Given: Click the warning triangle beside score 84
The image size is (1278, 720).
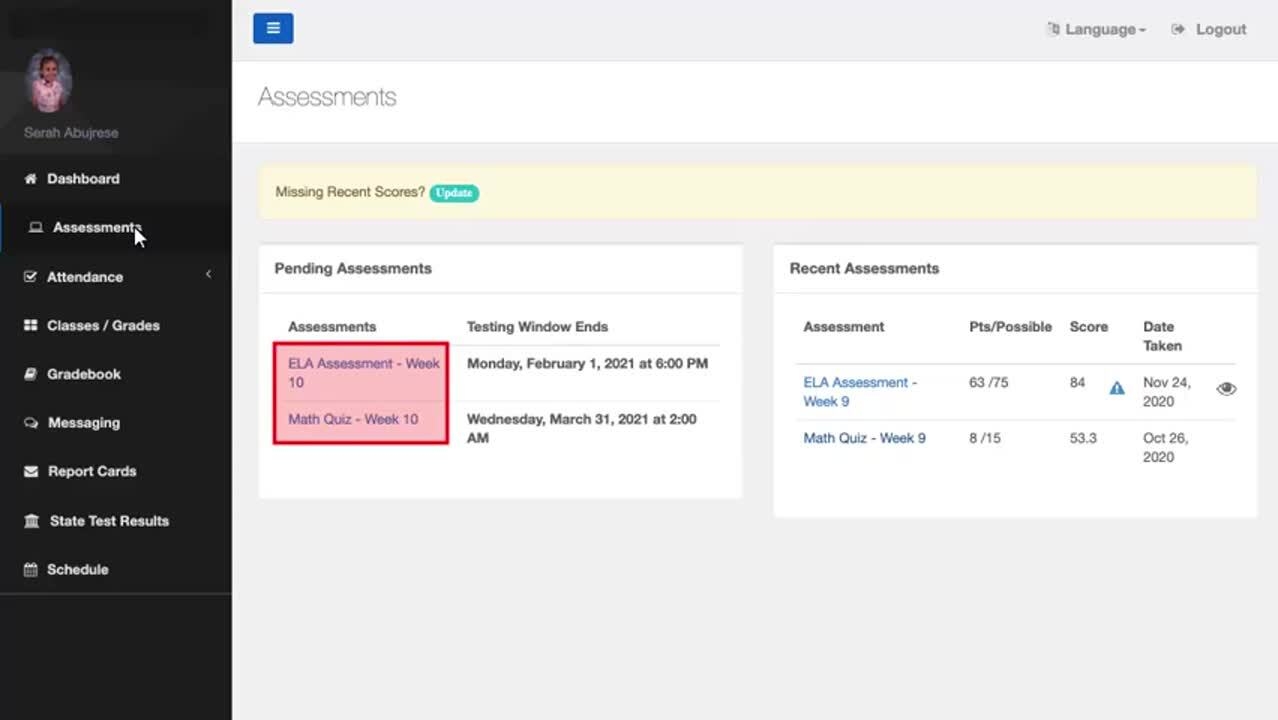Looking at the screenshot, I should point(1117,388).
